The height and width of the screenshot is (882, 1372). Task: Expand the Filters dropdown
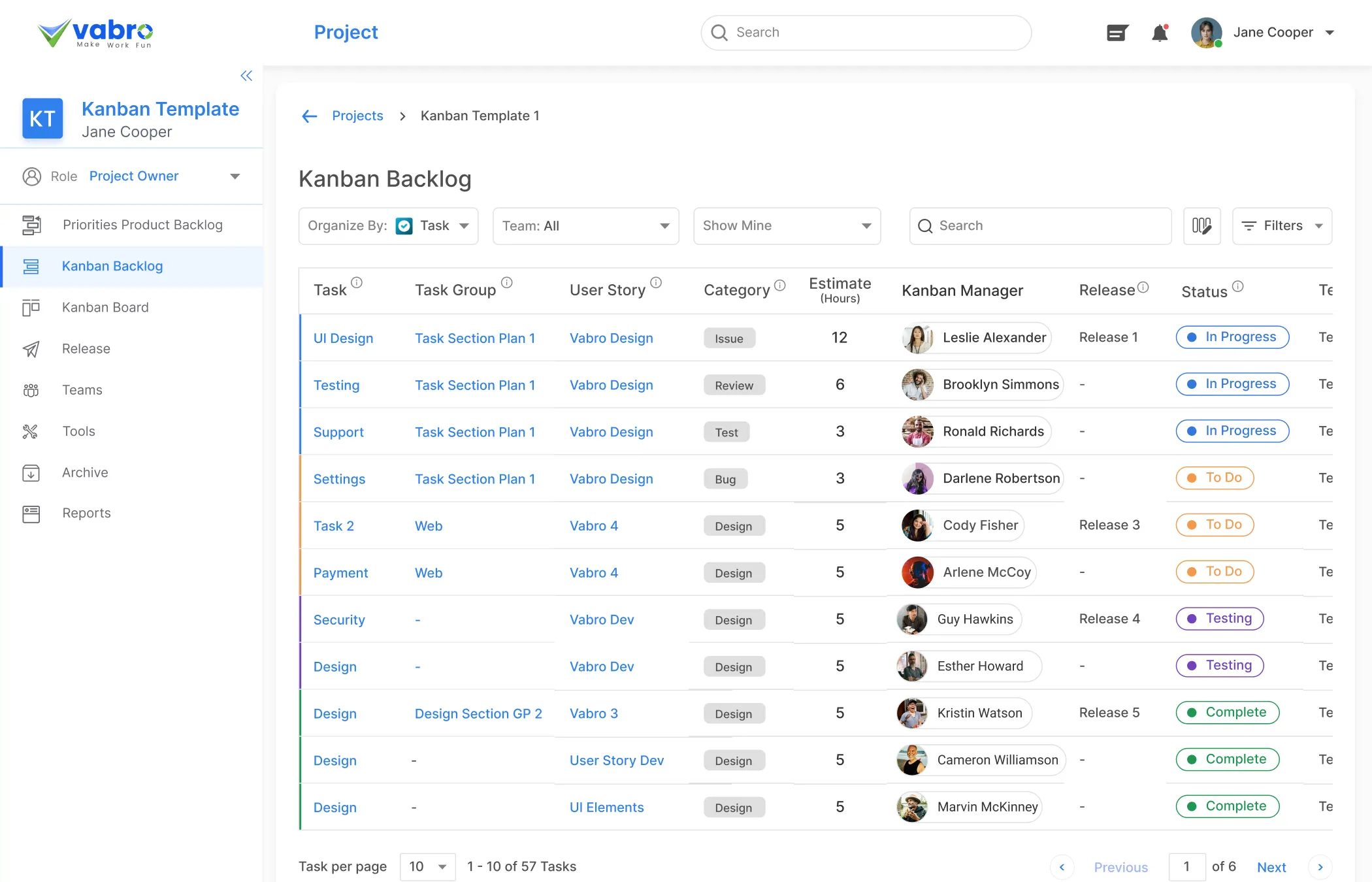pos(1281,226)
